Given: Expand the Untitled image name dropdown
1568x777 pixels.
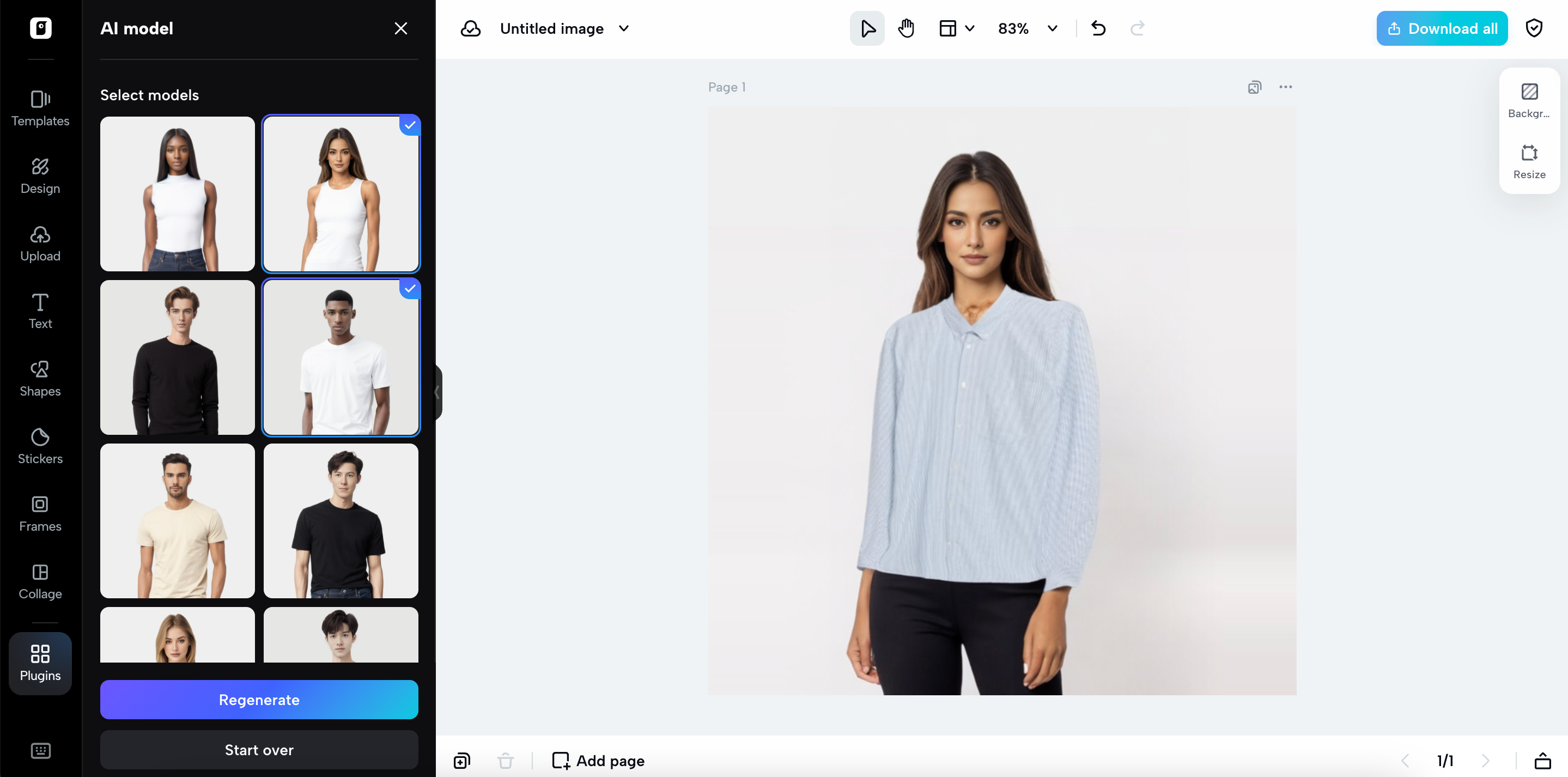Looking at the screenshot, I should [623, 29].
